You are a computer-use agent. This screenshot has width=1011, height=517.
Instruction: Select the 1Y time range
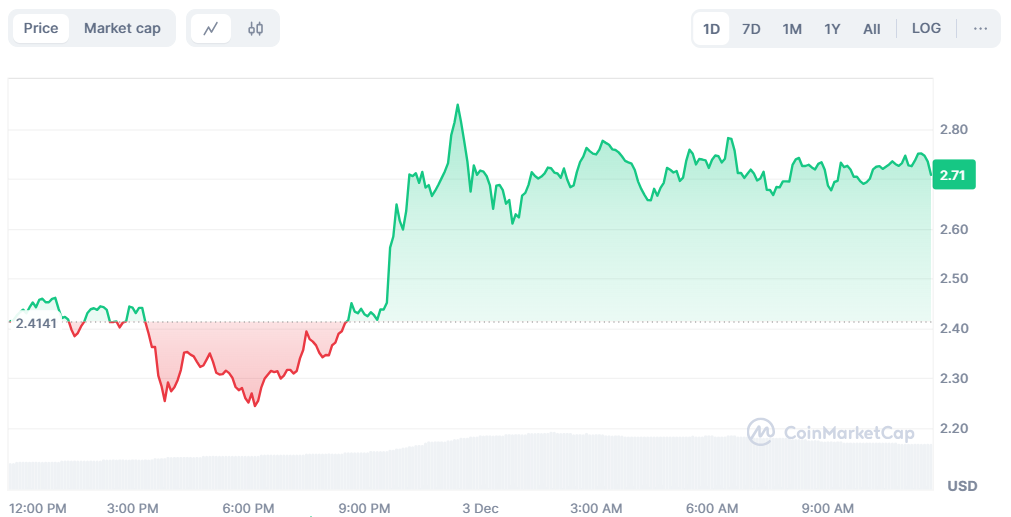(x=832, y=29)
